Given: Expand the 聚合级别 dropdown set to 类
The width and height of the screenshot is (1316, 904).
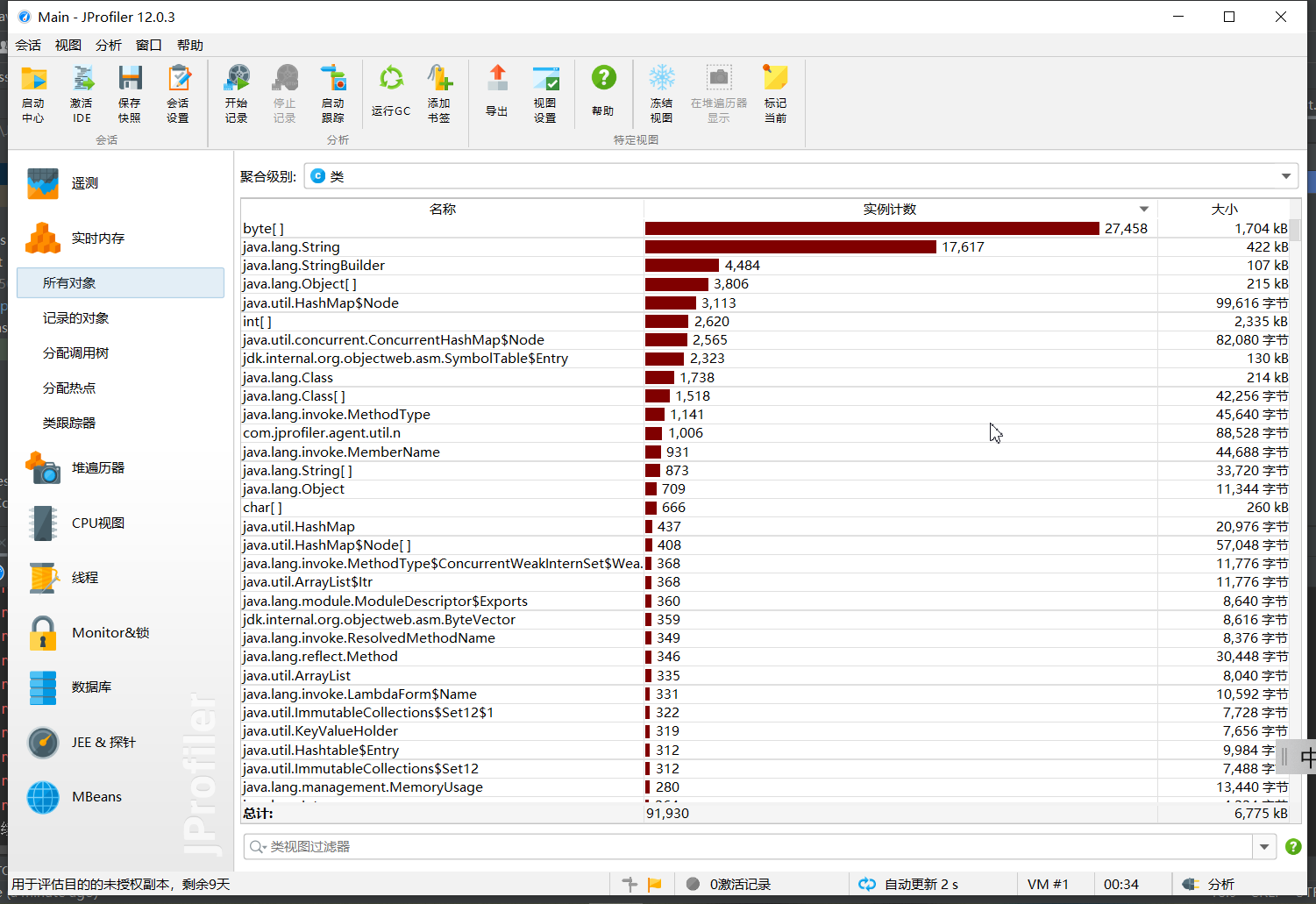Looking at the screenshot, I should click(801, 176).
